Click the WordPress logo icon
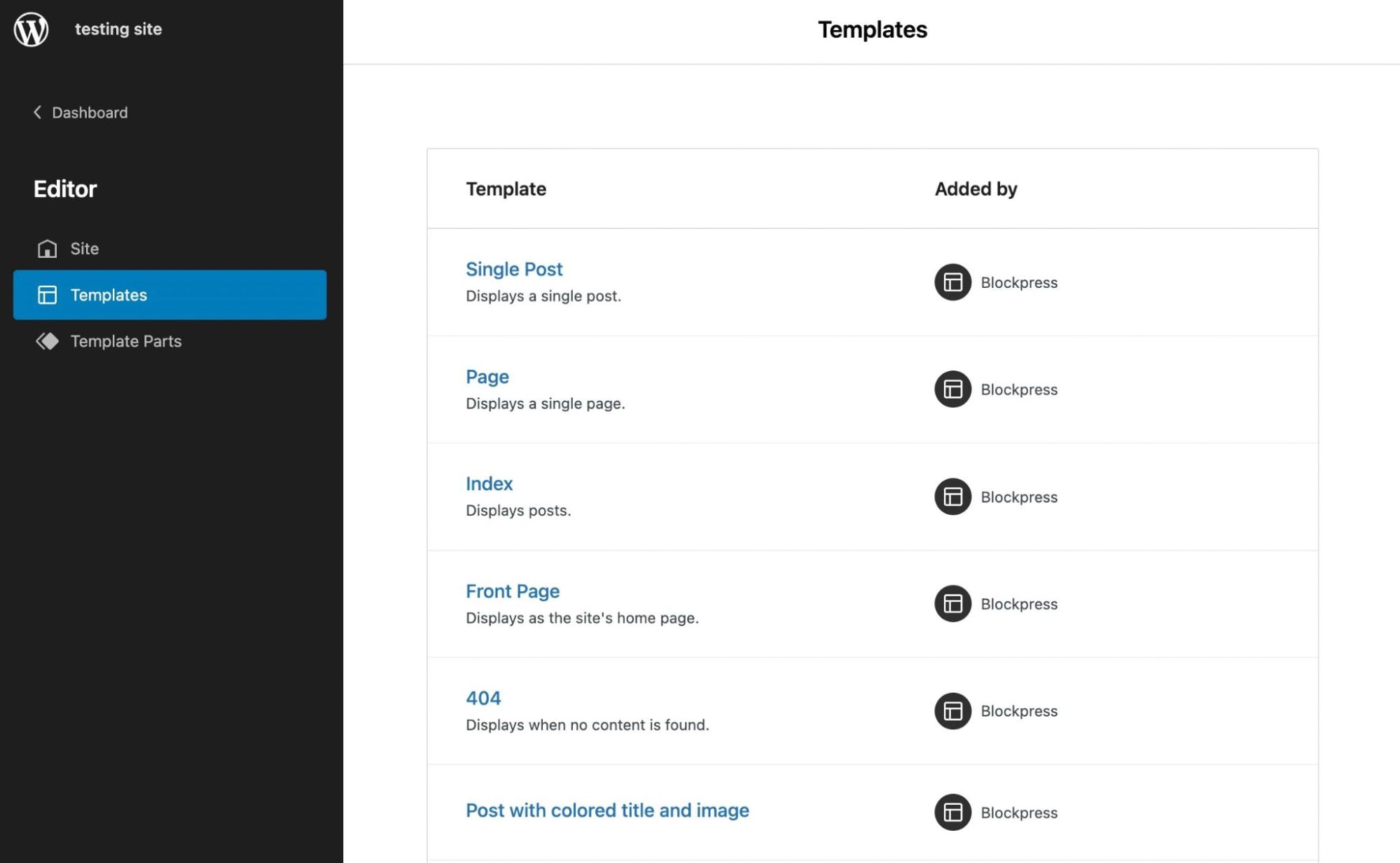 click(32, 29)
